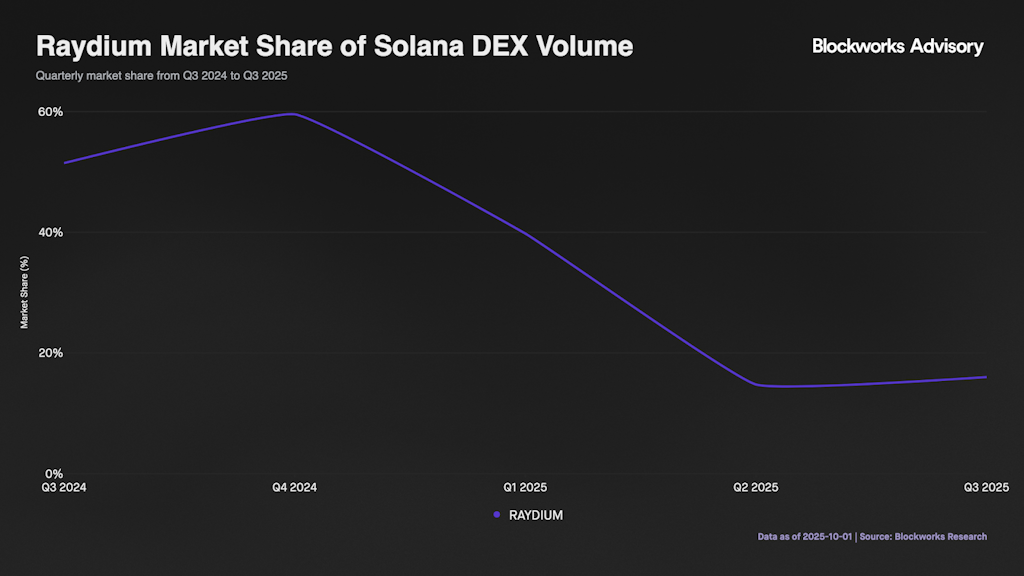The width and height of the screenshot is (1024, 576).
Task: Click the 0% y-axis label
Action: coord(54,473)
